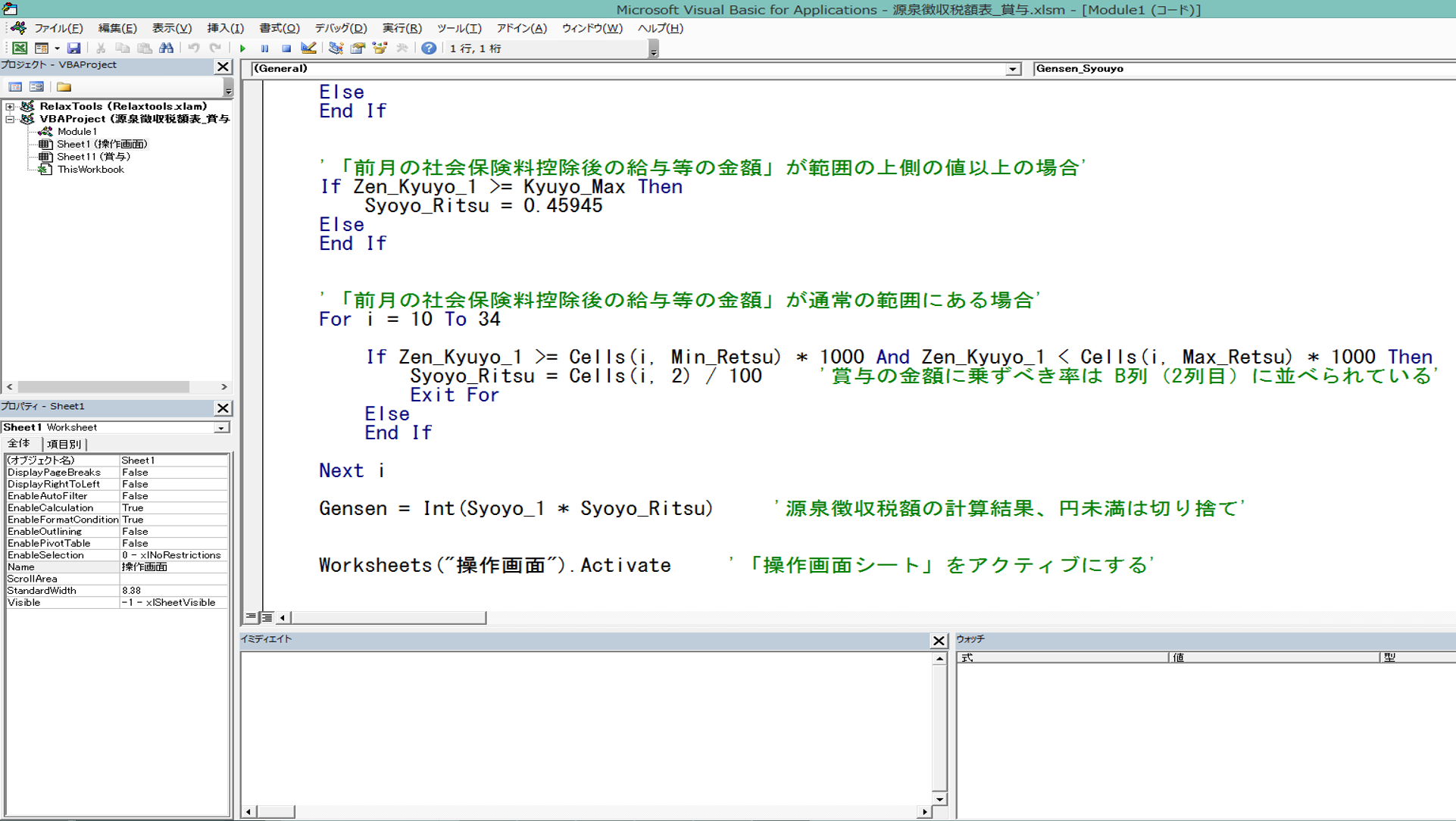Click the Copy icon in toolbar

pyautogui.click(x=122, y=48)
